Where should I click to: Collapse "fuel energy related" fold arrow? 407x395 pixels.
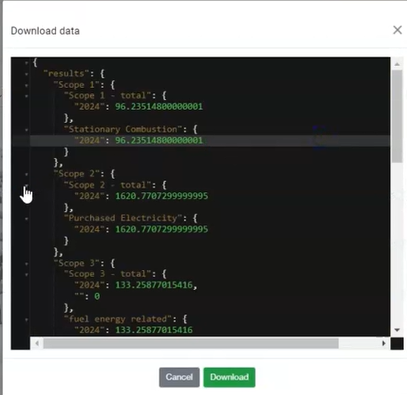(26, 319)
